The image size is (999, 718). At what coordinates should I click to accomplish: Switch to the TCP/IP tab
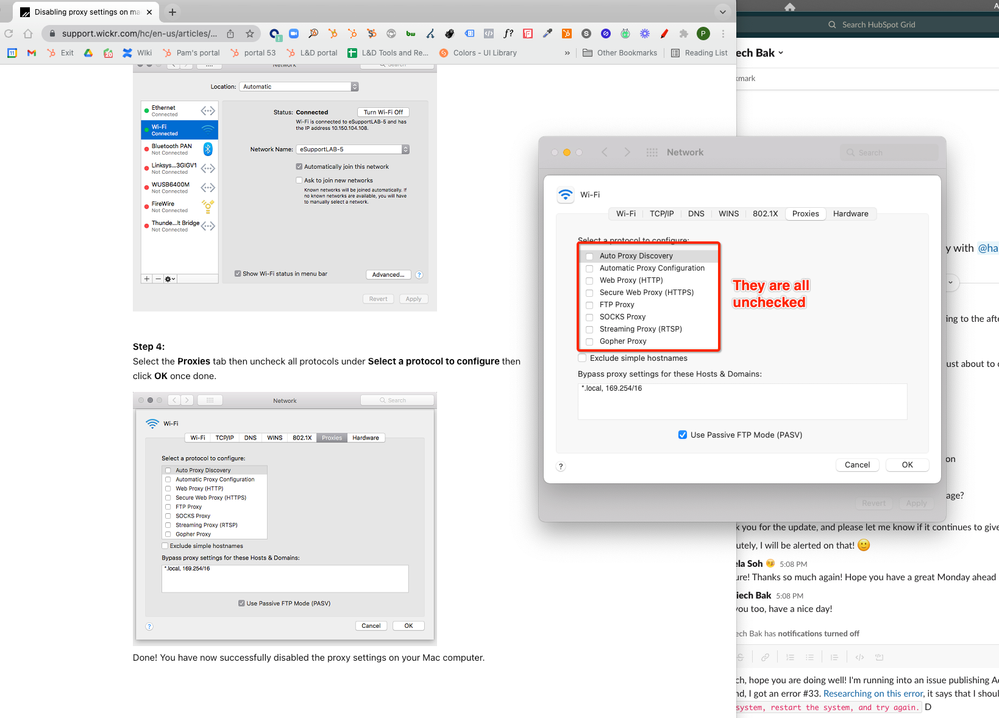tap(661, 213)
